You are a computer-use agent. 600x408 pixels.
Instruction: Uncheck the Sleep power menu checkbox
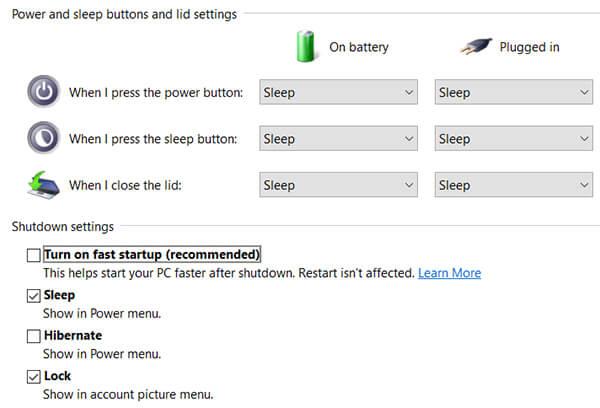(x=34, y=295)
